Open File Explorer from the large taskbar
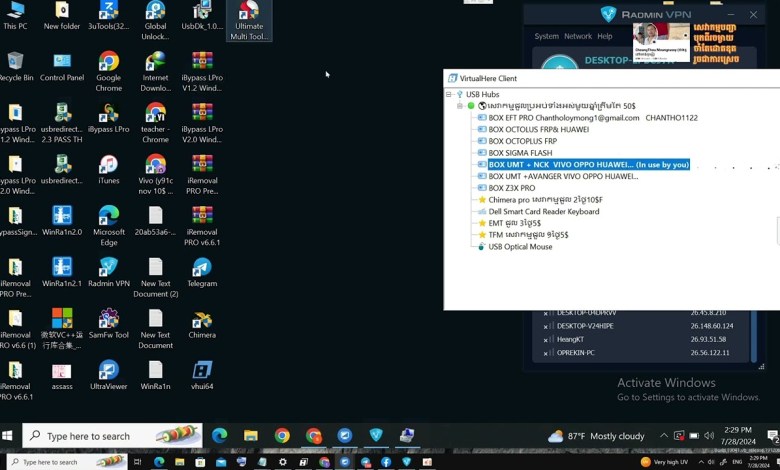 (250, 436)
